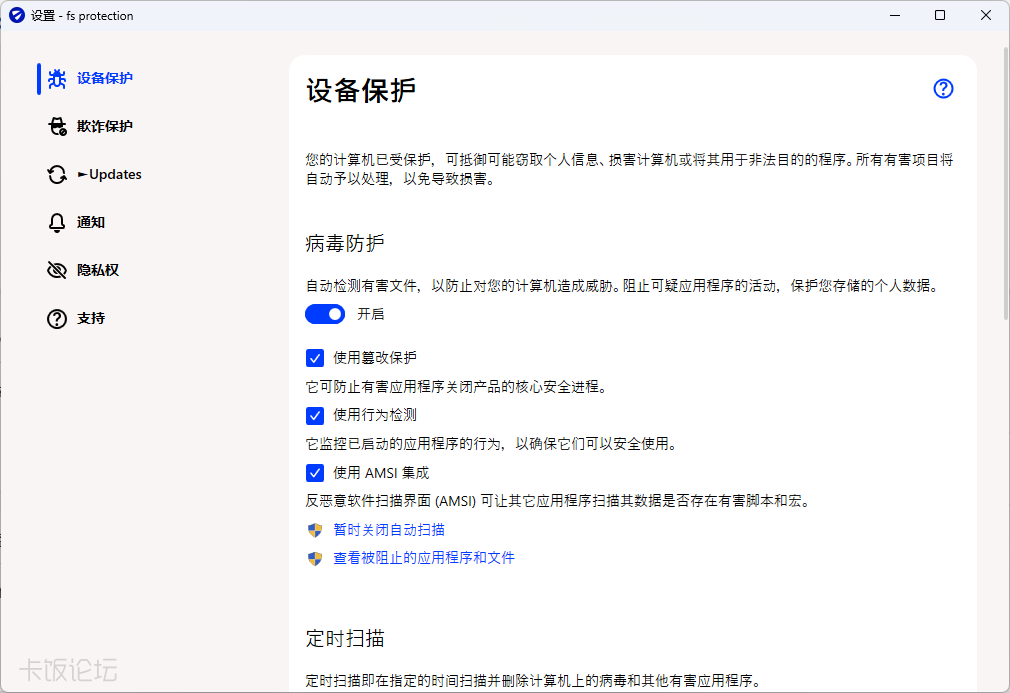
Task: Click the text 它监控已启动的应用程序的行为，以确保它们可以安全使用。
Action: click(491, 444)
